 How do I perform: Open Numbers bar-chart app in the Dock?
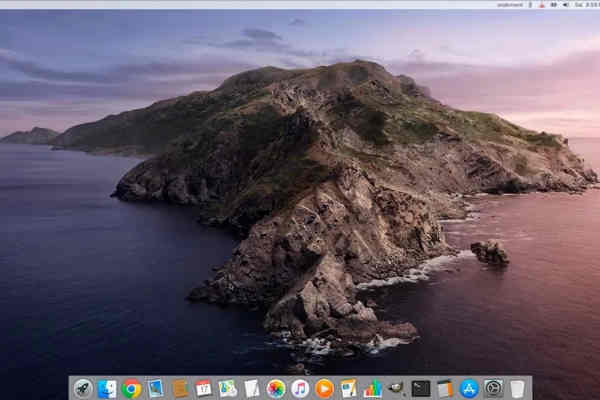(372, 389)
